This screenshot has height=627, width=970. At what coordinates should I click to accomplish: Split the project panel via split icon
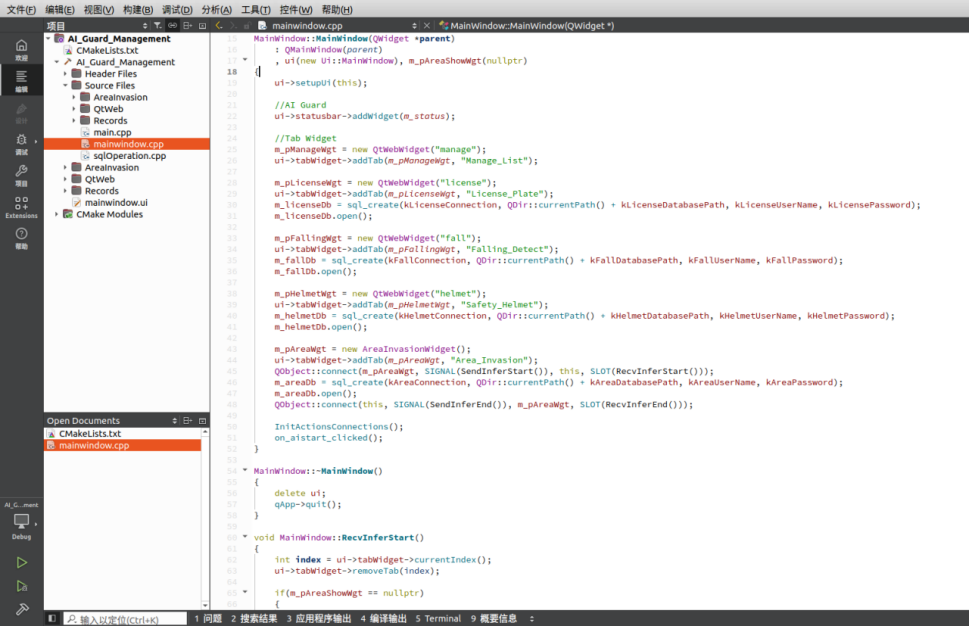tap(187, 25)
